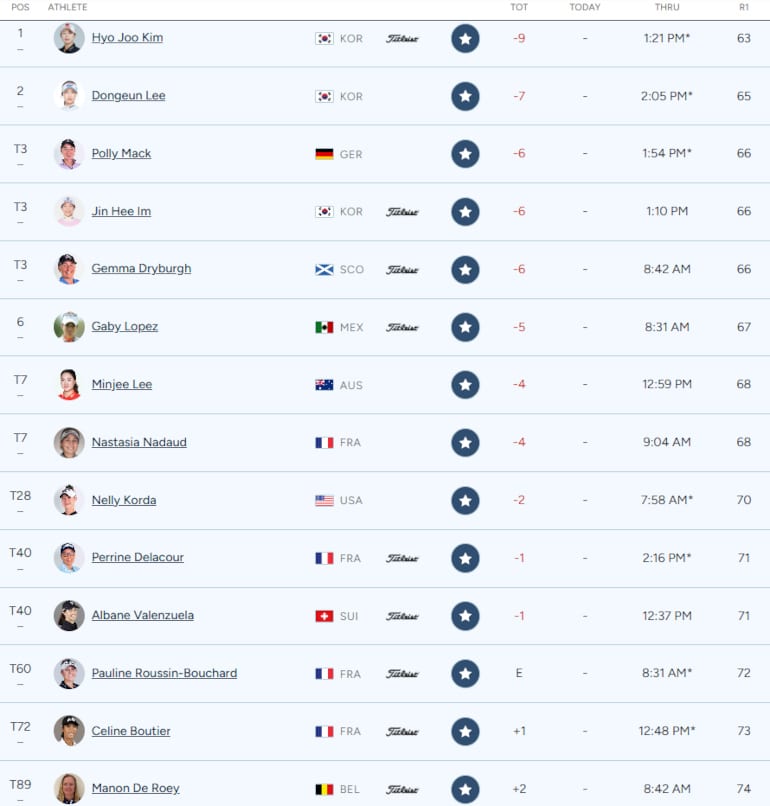Toggle favorite star for Nelly Korda
Screen dimensions: 770x806
coord(465,501)
